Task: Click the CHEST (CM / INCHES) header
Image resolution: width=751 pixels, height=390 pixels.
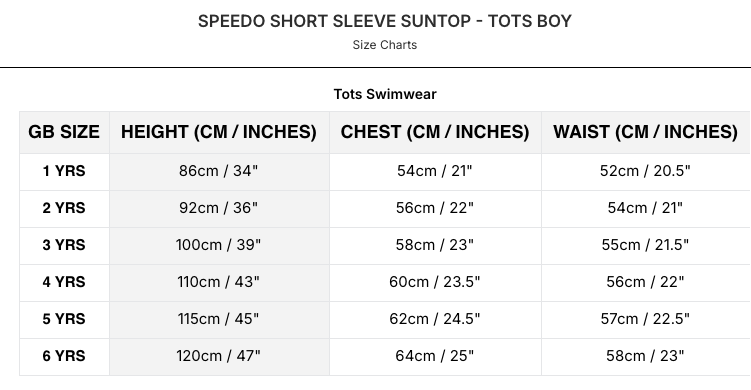Action: pyautogui.click(x=435, y=132)
